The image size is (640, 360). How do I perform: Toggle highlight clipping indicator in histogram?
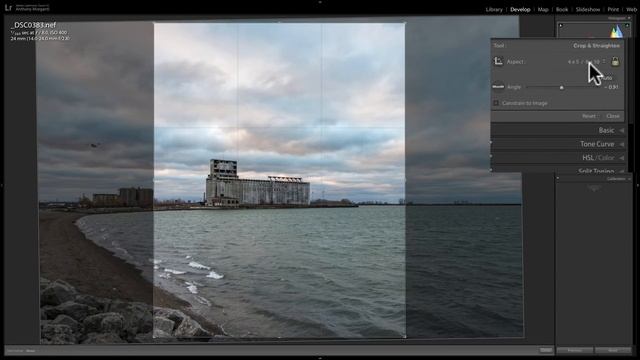627,26
